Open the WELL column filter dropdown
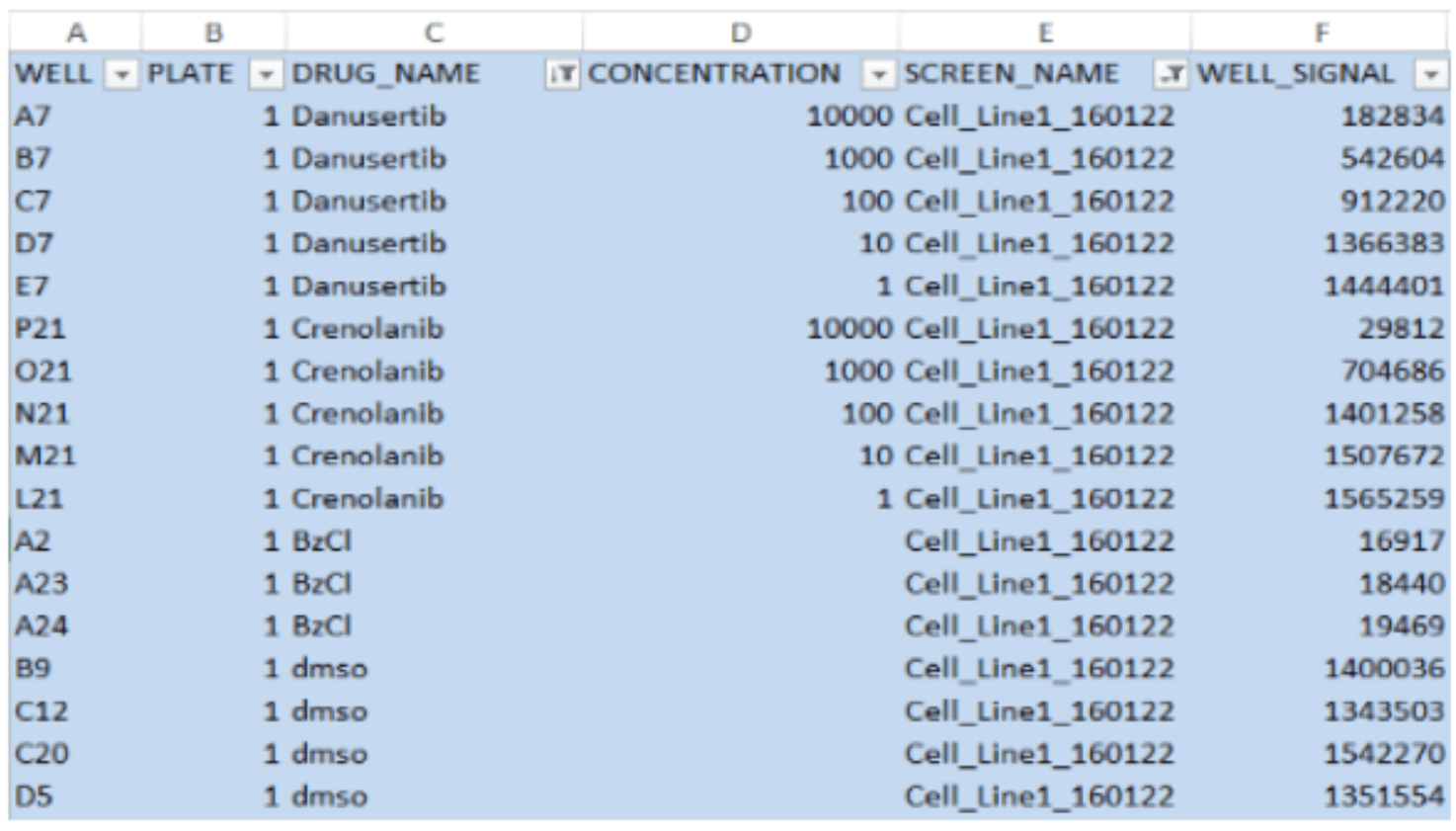The width and height of the screenshot is (1456, 831). pos(121,74)
